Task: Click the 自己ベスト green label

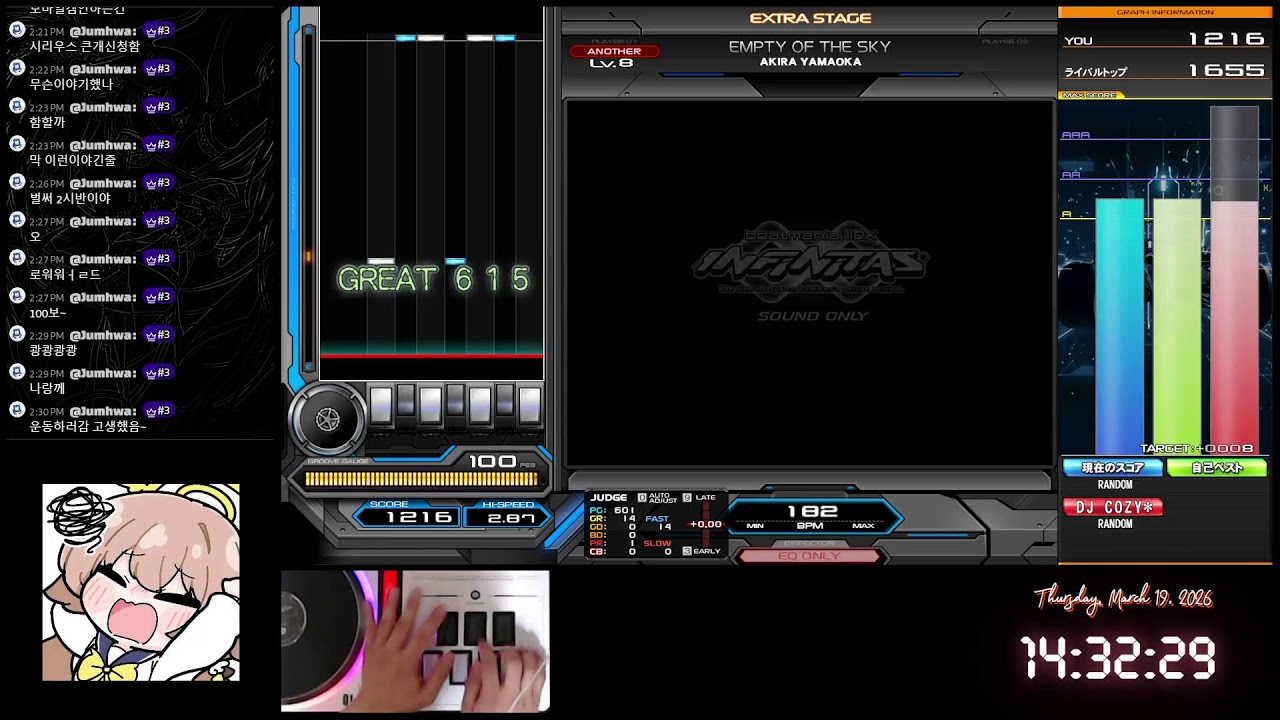Action: [1217, 468]
